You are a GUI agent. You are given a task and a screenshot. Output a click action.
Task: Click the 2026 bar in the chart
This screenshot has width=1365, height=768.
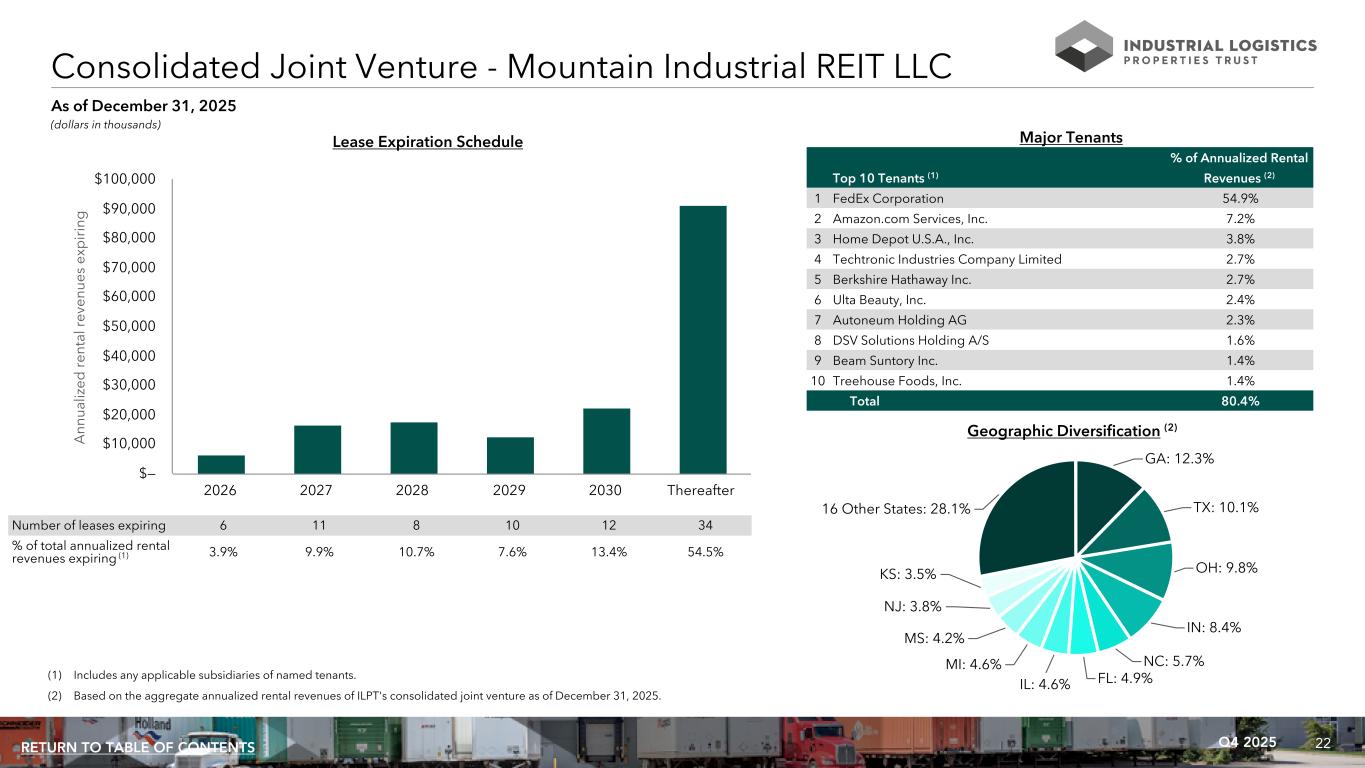(x=221, y=464)
